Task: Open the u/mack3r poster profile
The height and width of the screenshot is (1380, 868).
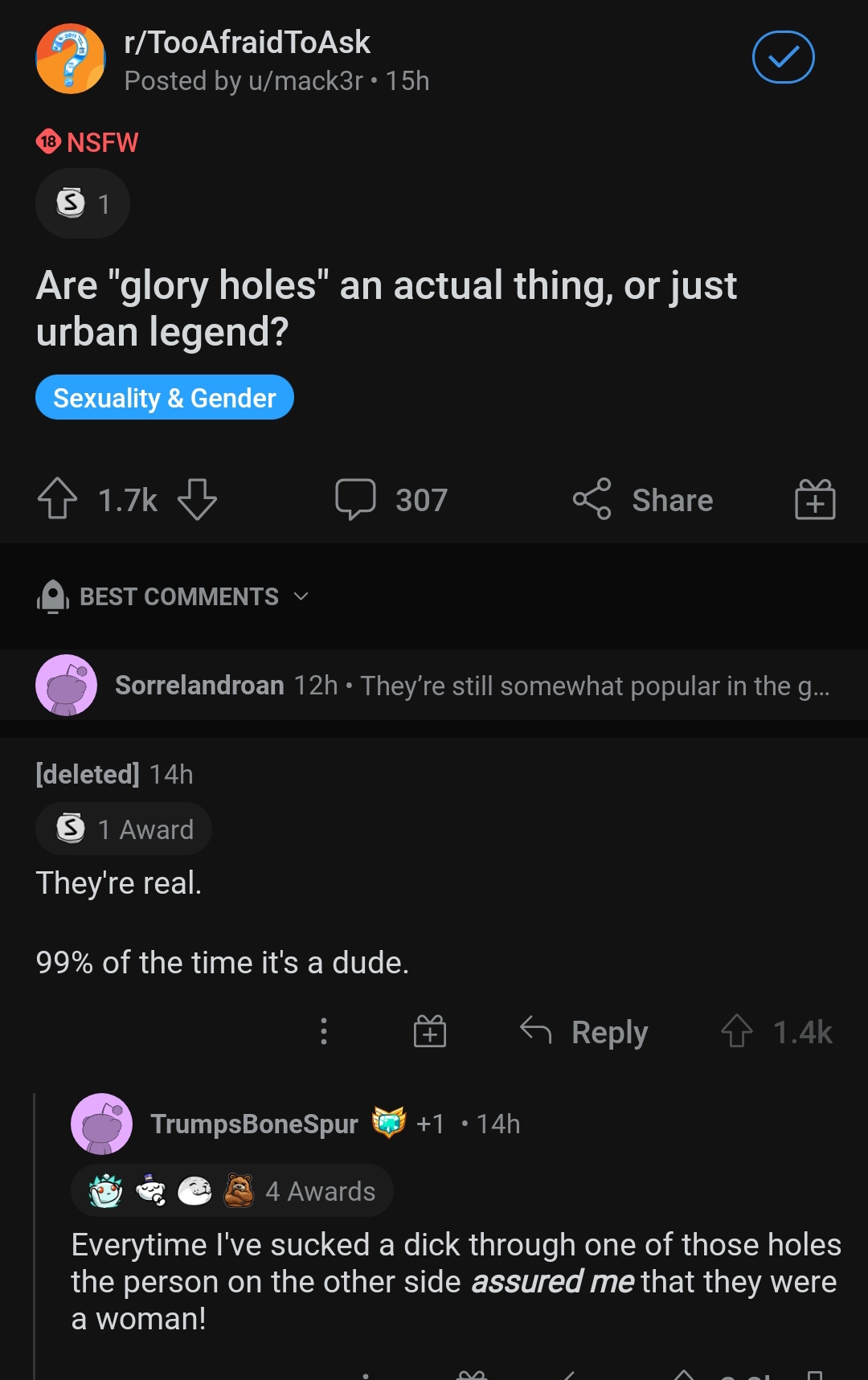Action: [x=305, y=81]
